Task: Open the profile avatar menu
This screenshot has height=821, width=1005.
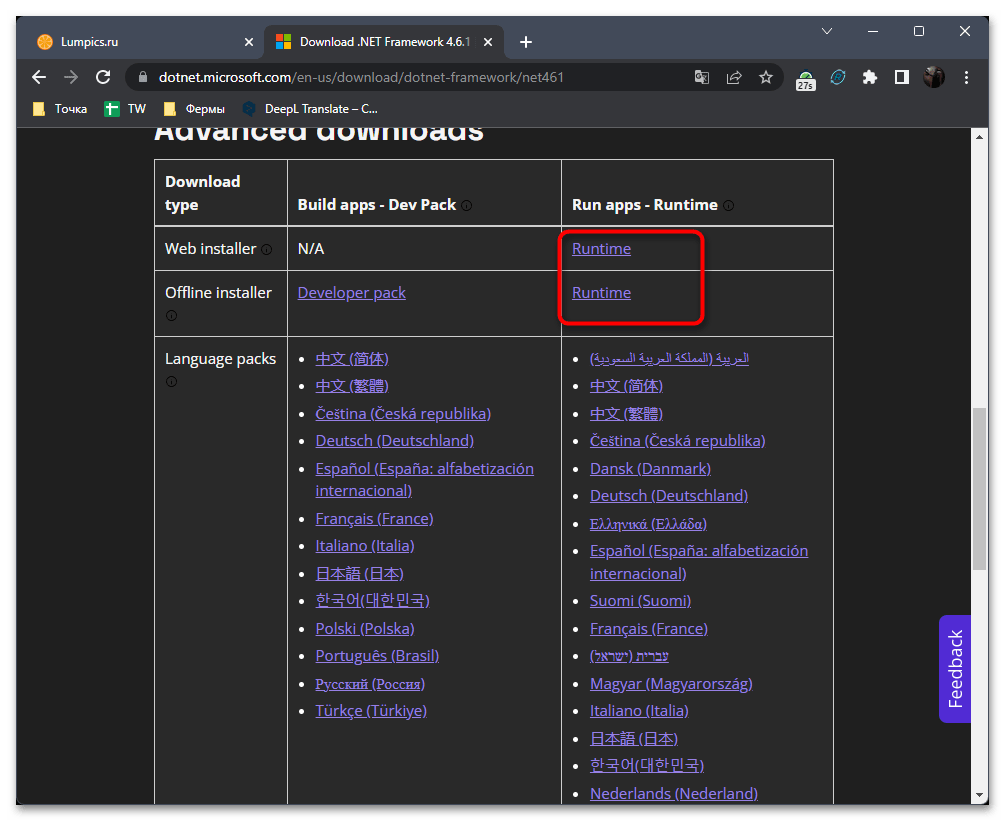Action: (934, 78)
